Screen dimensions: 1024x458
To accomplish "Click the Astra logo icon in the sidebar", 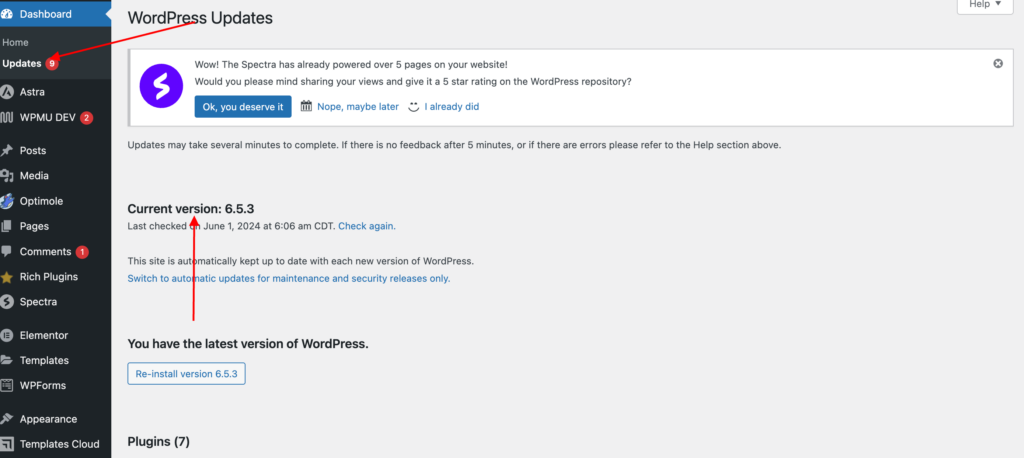I will 7,92.
